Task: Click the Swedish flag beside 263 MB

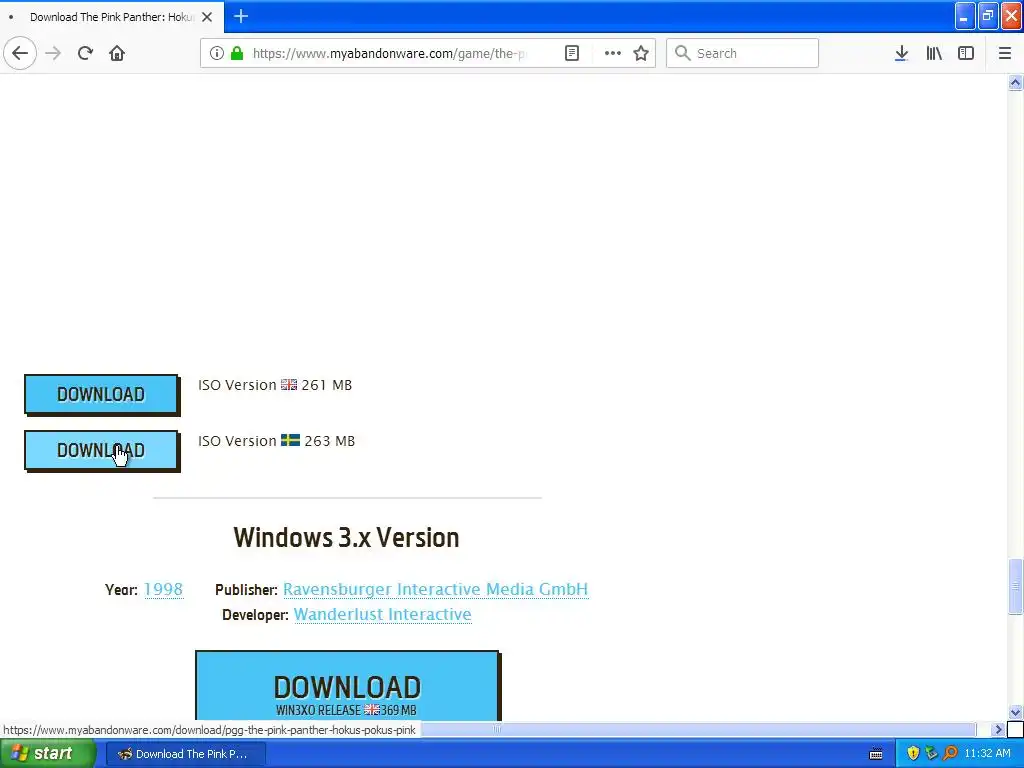Action: pyautogui.click(x=290, y=440)
